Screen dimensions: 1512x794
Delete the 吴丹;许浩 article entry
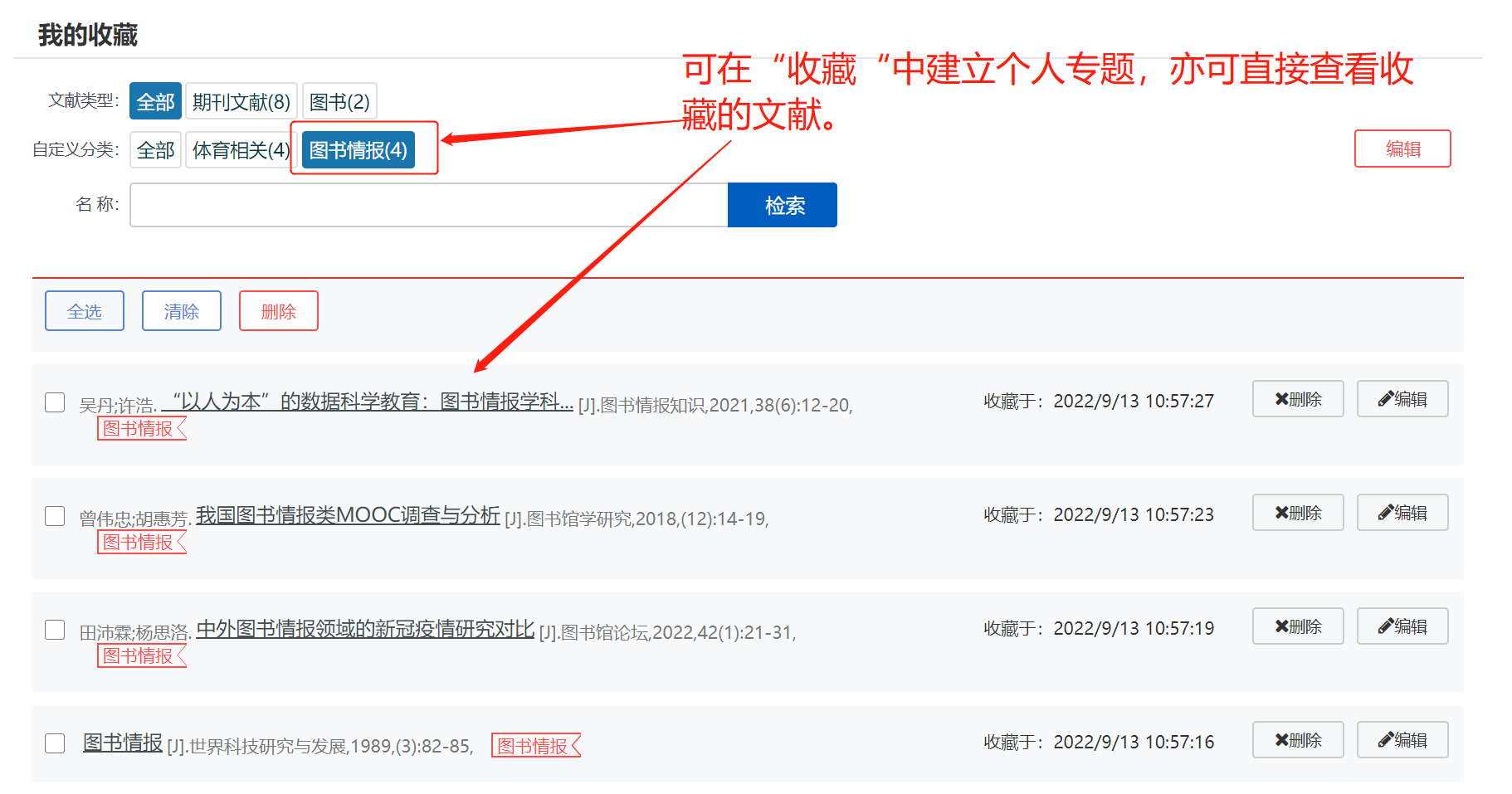pos(1297,399)
